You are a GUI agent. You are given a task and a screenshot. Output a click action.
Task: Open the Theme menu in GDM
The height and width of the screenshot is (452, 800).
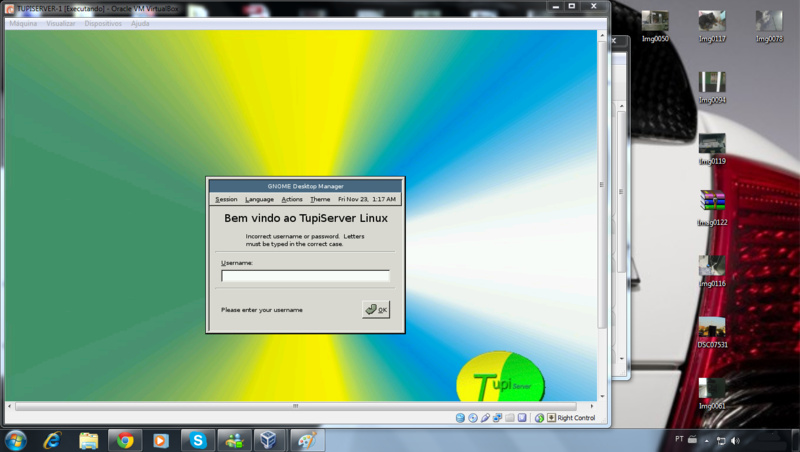click(x=320, y=199)
